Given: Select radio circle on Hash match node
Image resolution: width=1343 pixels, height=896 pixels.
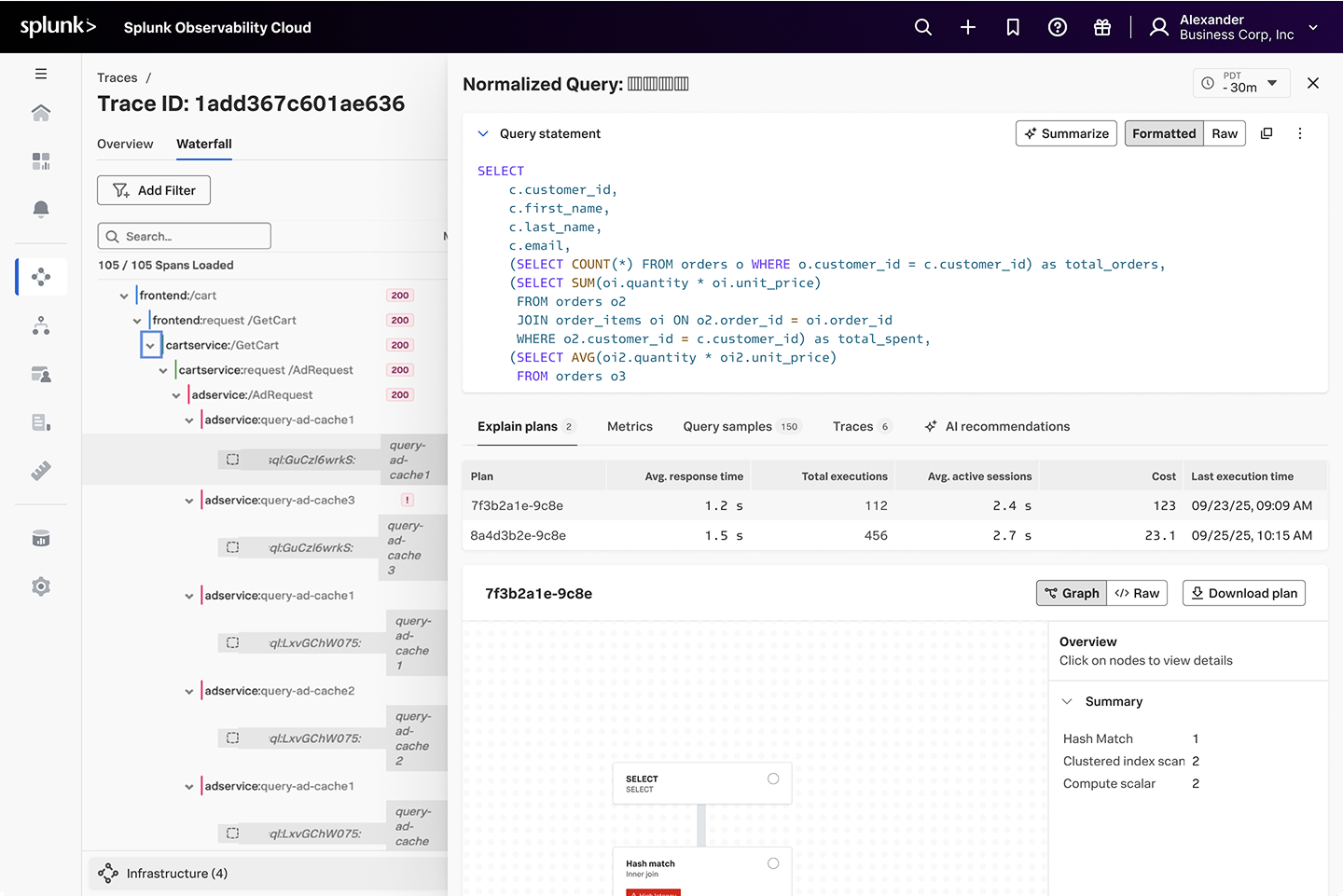Looking at the screenshot, I should tap(773, 863).
